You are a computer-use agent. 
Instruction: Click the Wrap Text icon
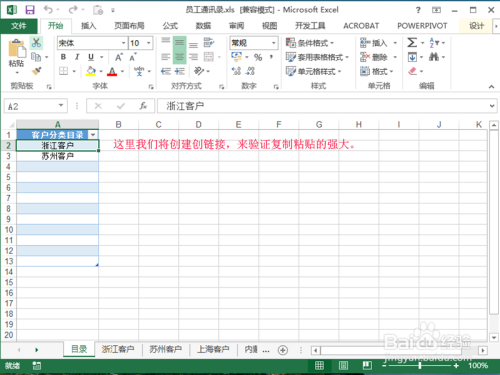pos(209,43)
